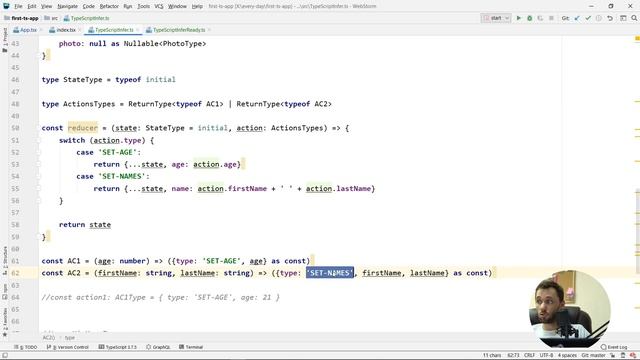Start debugging with the green bug icon
640x360 pixels.
[529, 18]
